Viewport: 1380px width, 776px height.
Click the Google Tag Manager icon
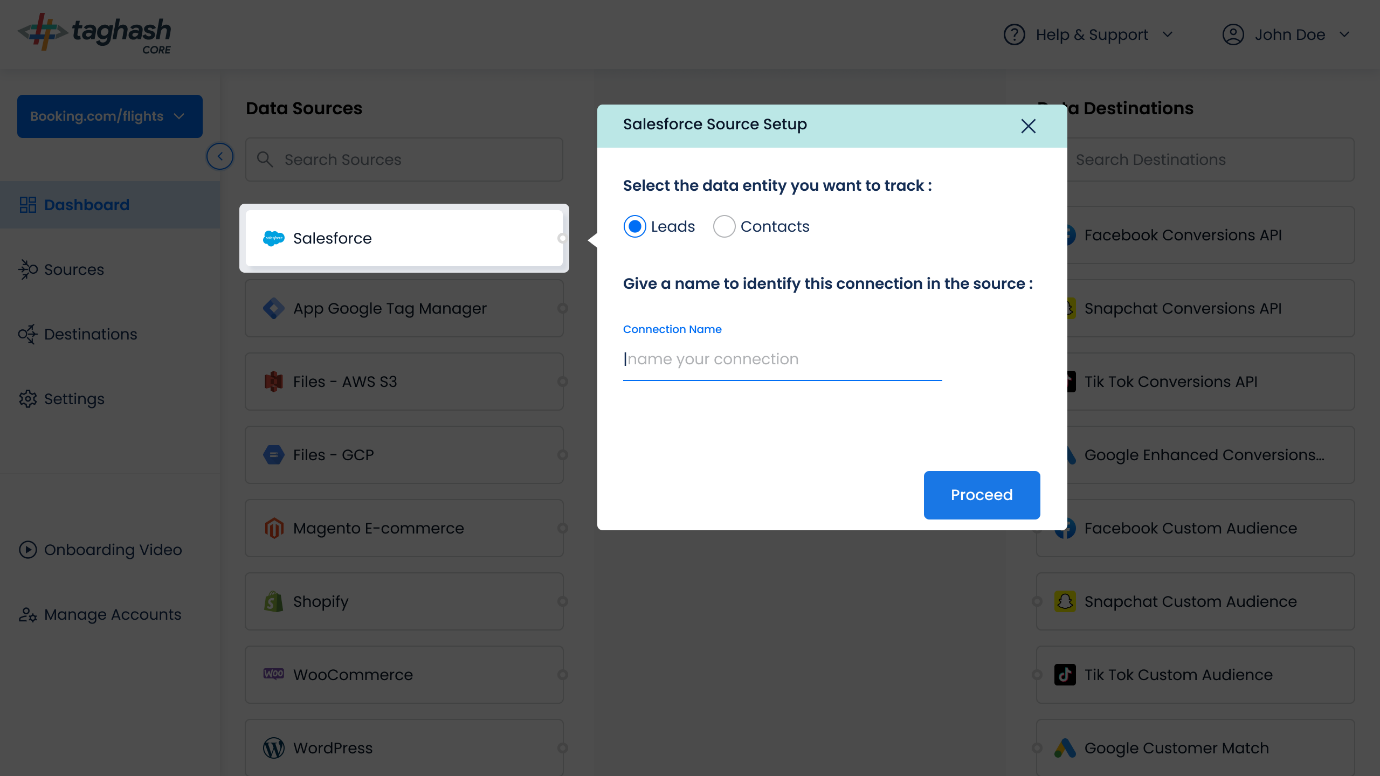273,308
